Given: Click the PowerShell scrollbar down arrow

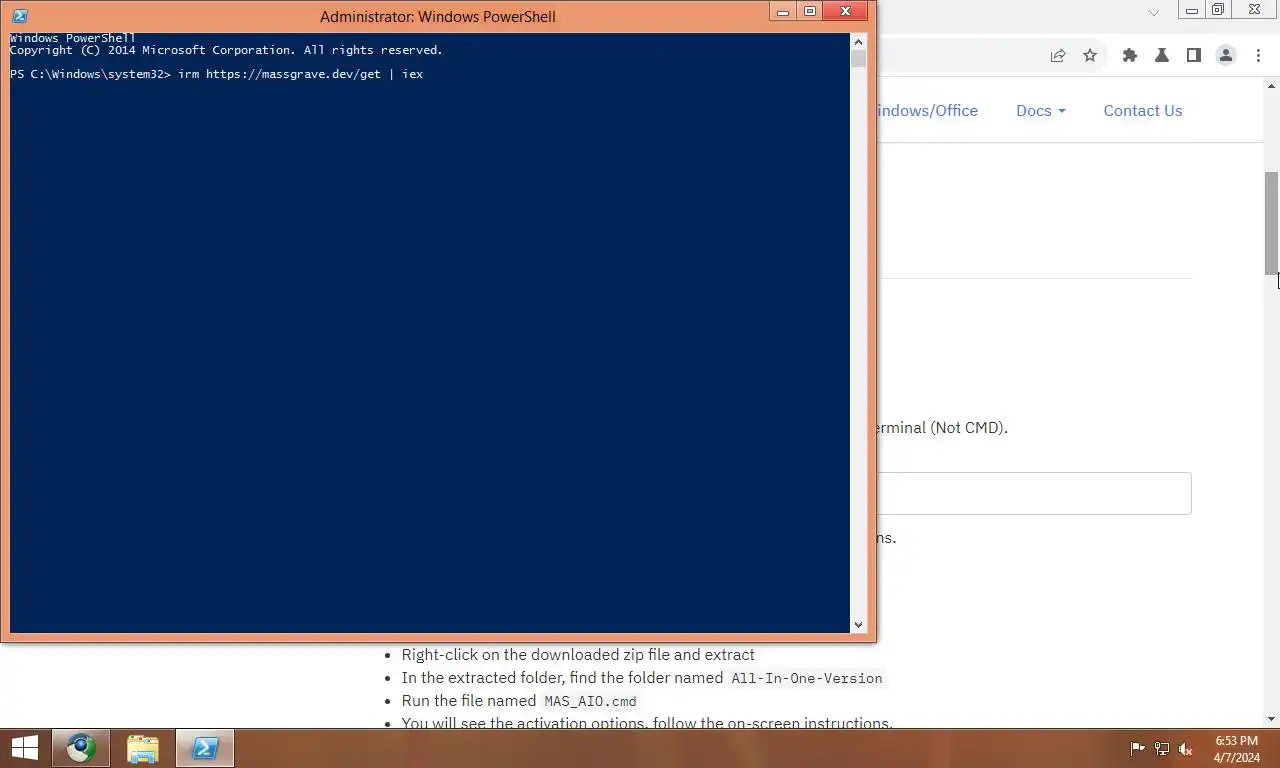Looking at the screenshot, I should click(858, 625).
